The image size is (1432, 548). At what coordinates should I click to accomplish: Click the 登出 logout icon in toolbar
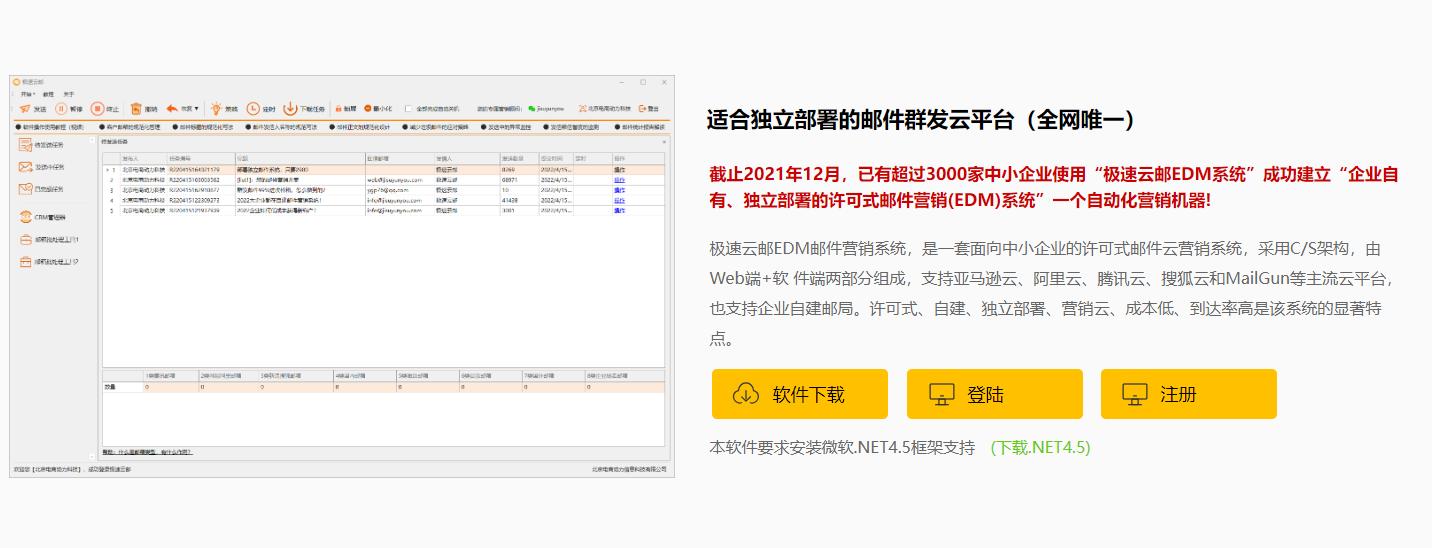pos(642,108)
